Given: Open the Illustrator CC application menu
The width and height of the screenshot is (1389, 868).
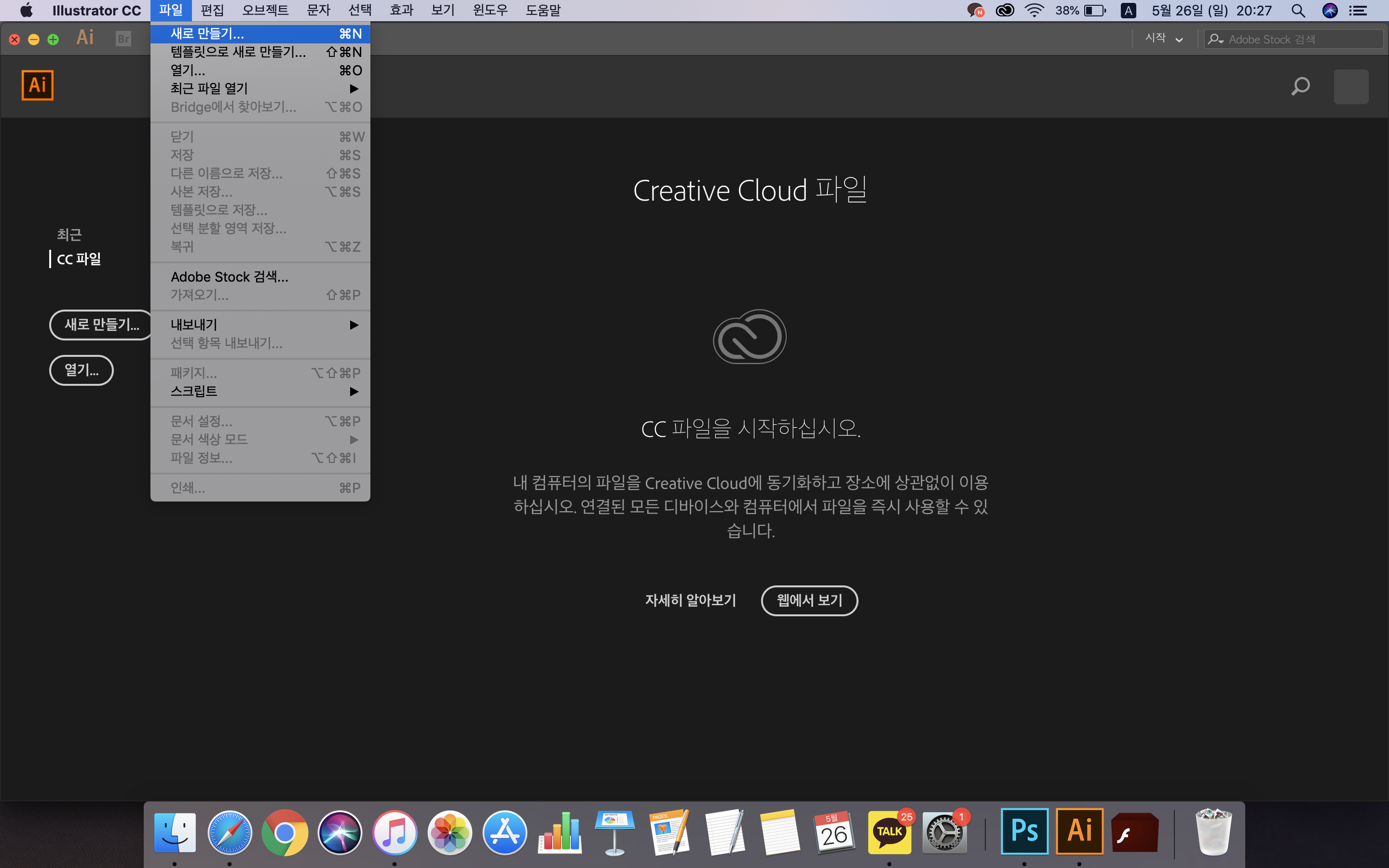Looking at the screenshot, I should tap(96, 10).
